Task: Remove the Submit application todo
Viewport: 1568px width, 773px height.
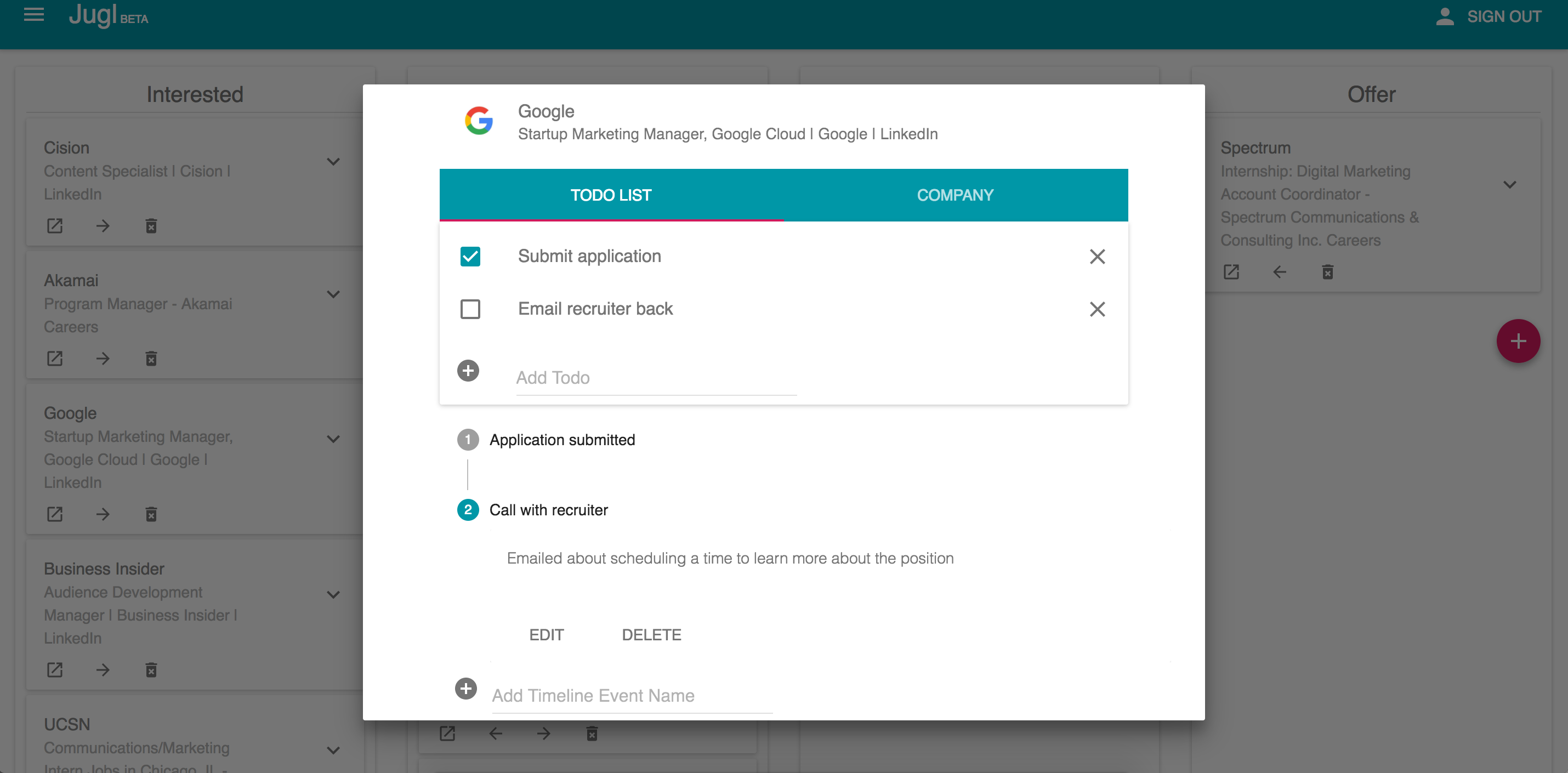Action: point(1097,256)
